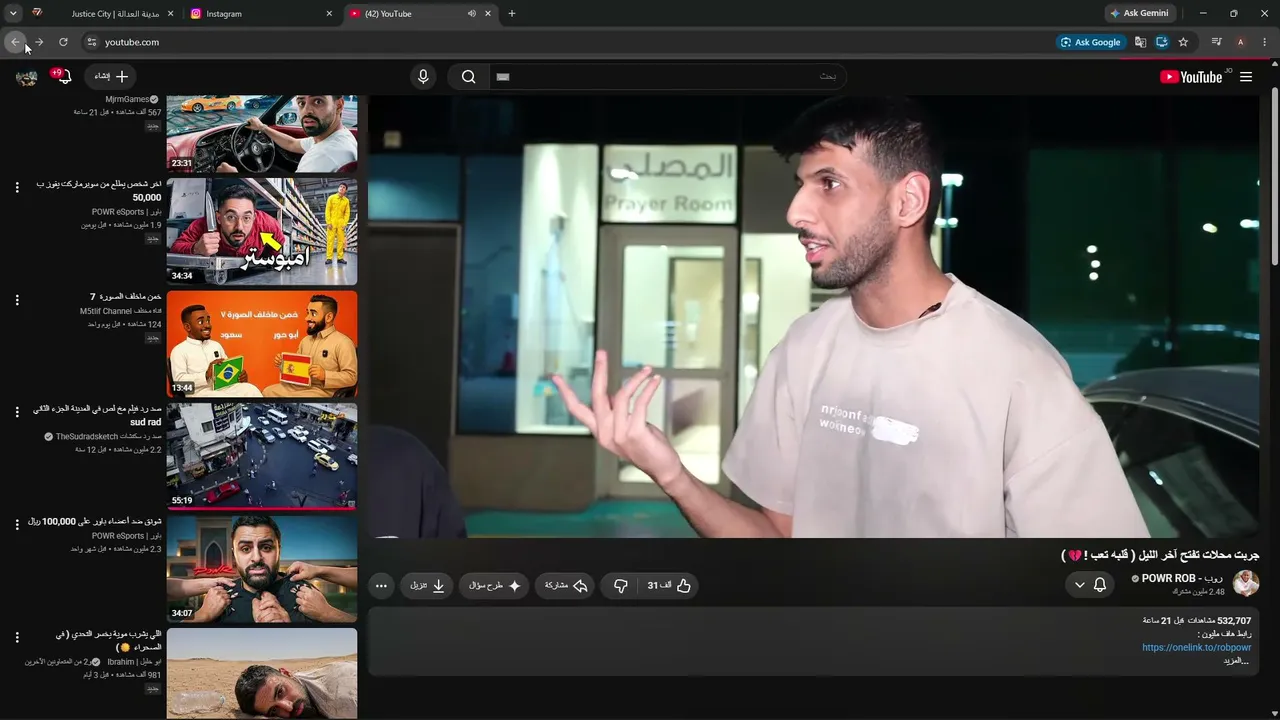Click the sud rad video title

(x=97, y=416)
